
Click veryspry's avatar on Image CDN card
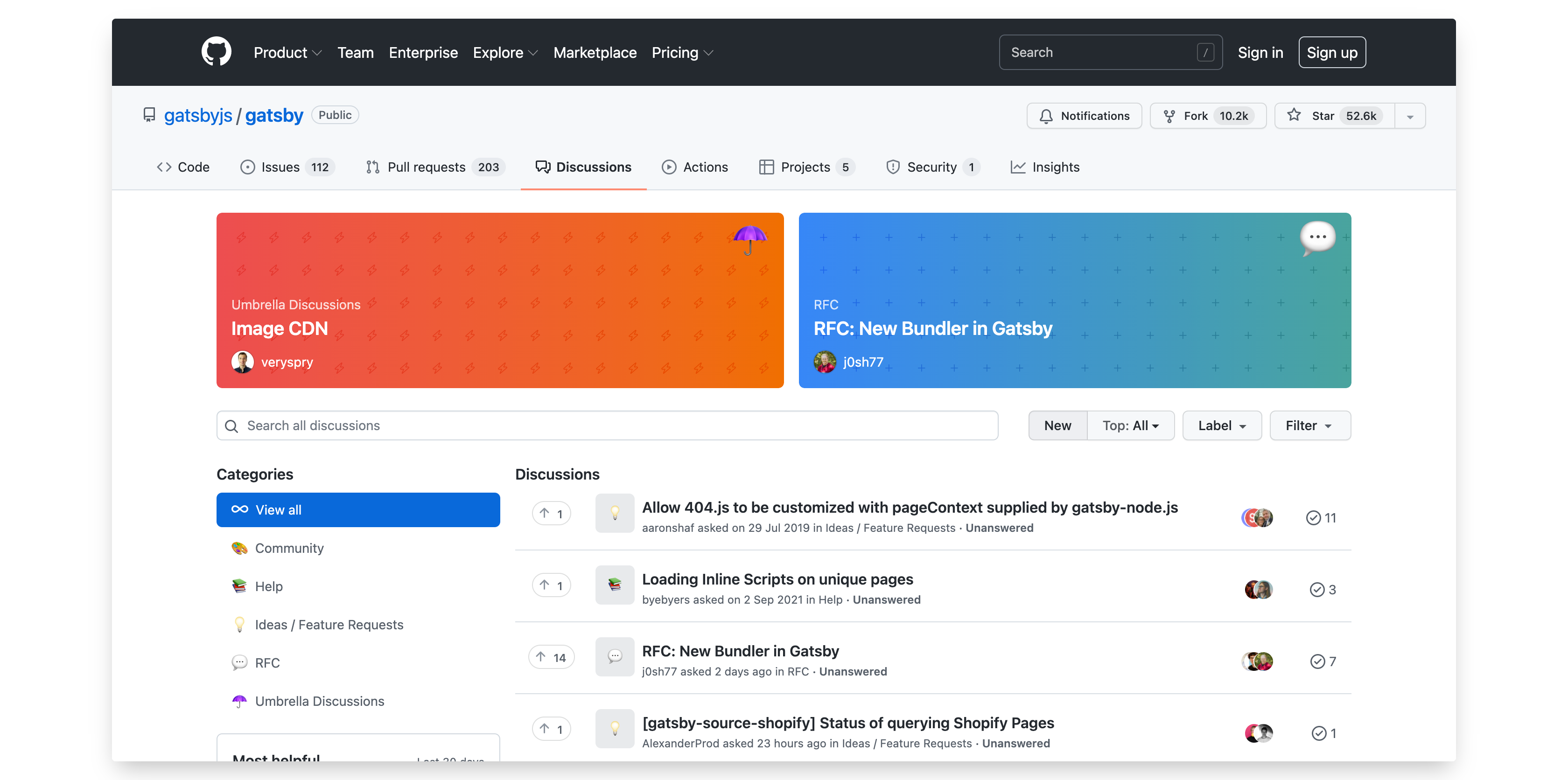point(242,362)
